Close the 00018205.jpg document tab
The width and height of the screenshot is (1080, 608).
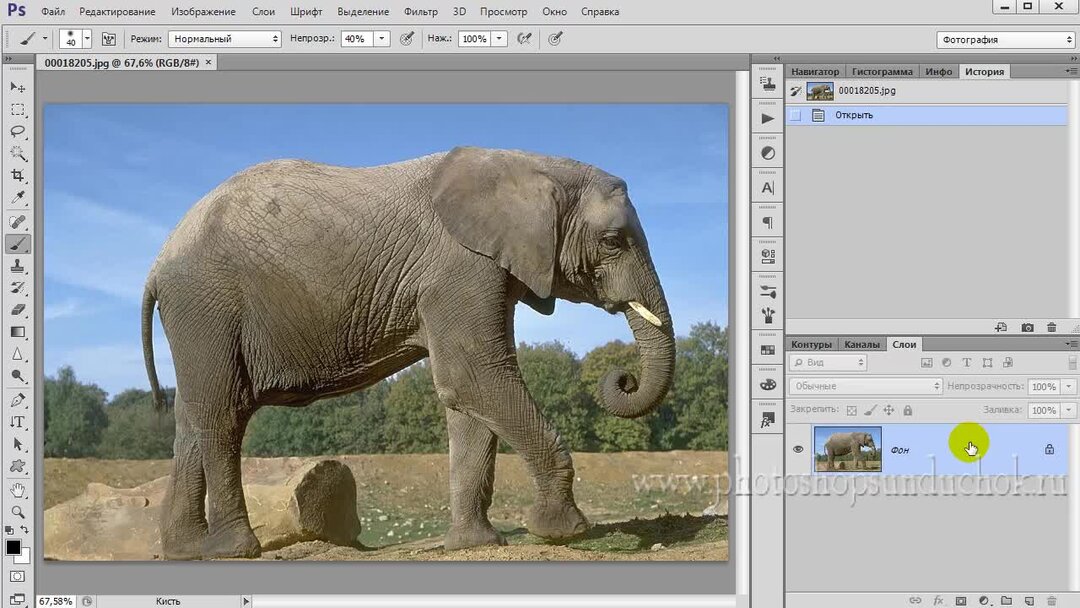pyautogui.click(x=208, y=62)
